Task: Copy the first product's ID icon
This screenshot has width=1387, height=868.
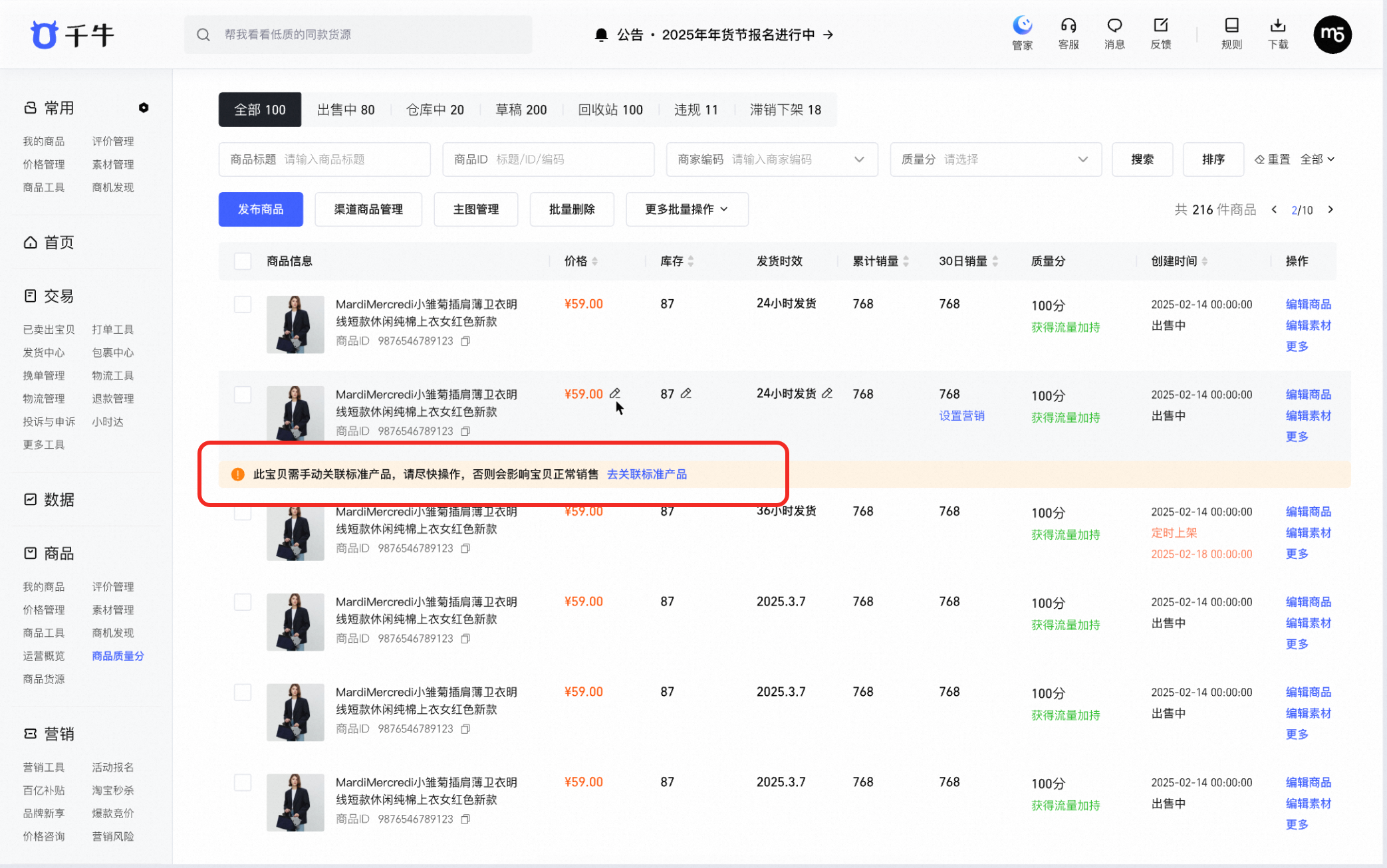Action: 465,341
